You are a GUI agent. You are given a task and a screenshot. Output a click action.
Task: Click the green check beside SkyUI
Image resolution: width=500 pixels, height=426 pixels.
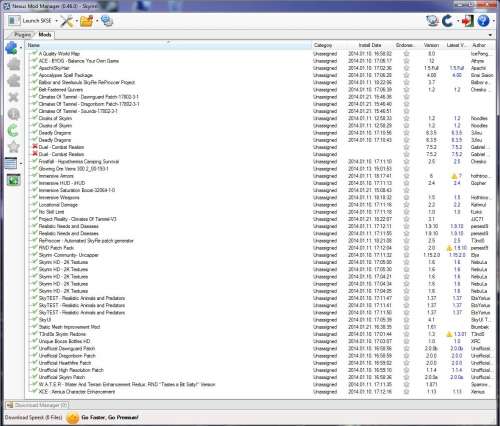point(35,319)
